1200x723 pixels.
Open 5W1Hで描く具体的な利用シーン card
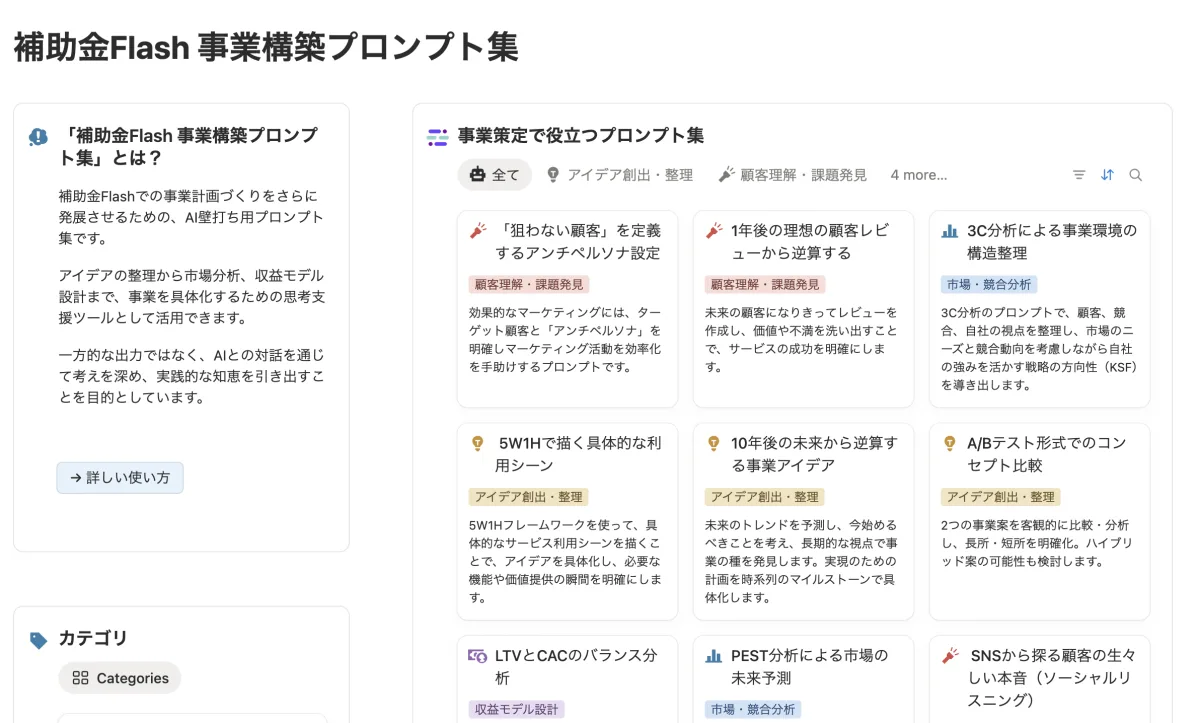click(x=567, y=522)
